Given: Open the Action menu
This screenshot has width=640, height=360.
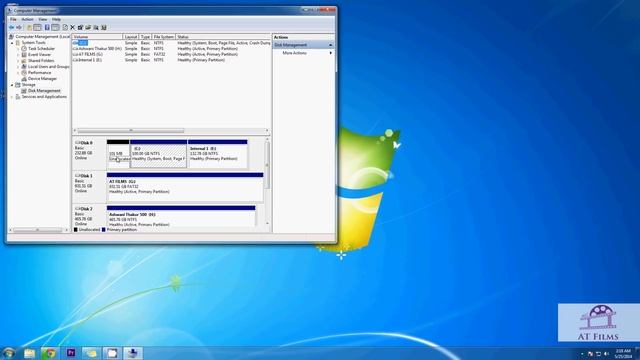Looking at the screenshot, I should (x=27, y=19).
